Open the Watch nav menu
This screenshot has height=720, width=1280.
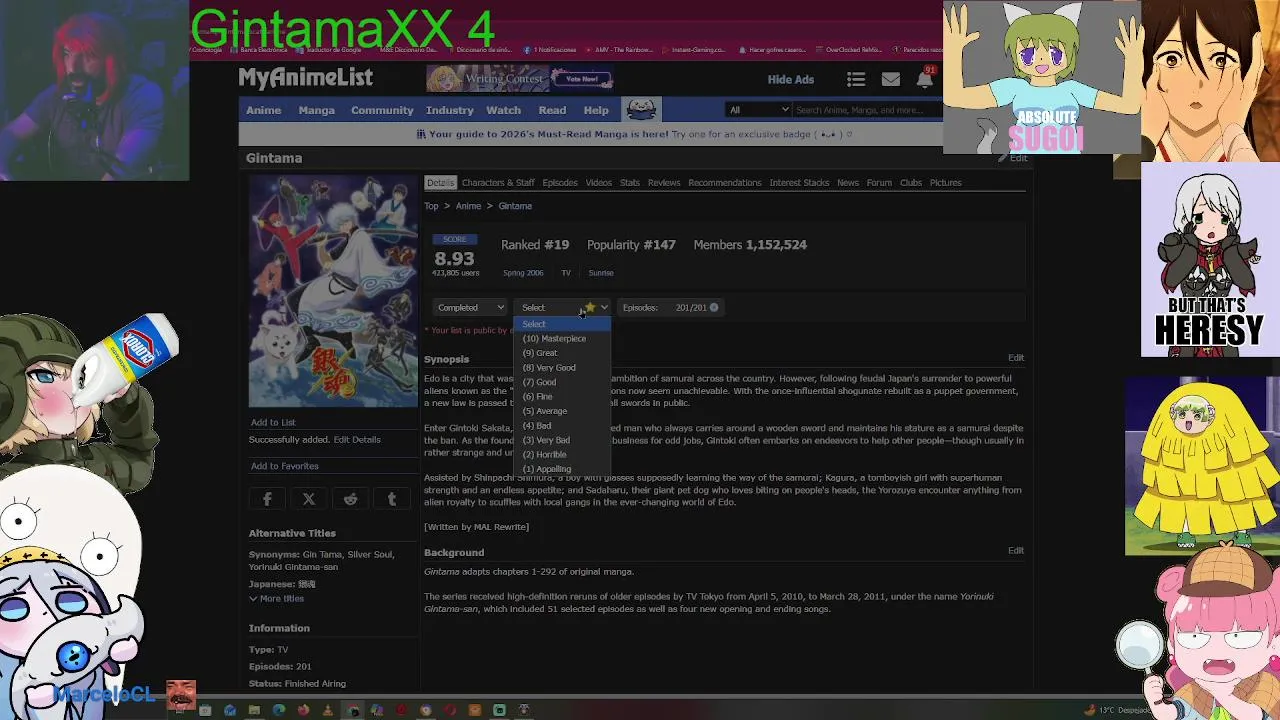[504, 110]
